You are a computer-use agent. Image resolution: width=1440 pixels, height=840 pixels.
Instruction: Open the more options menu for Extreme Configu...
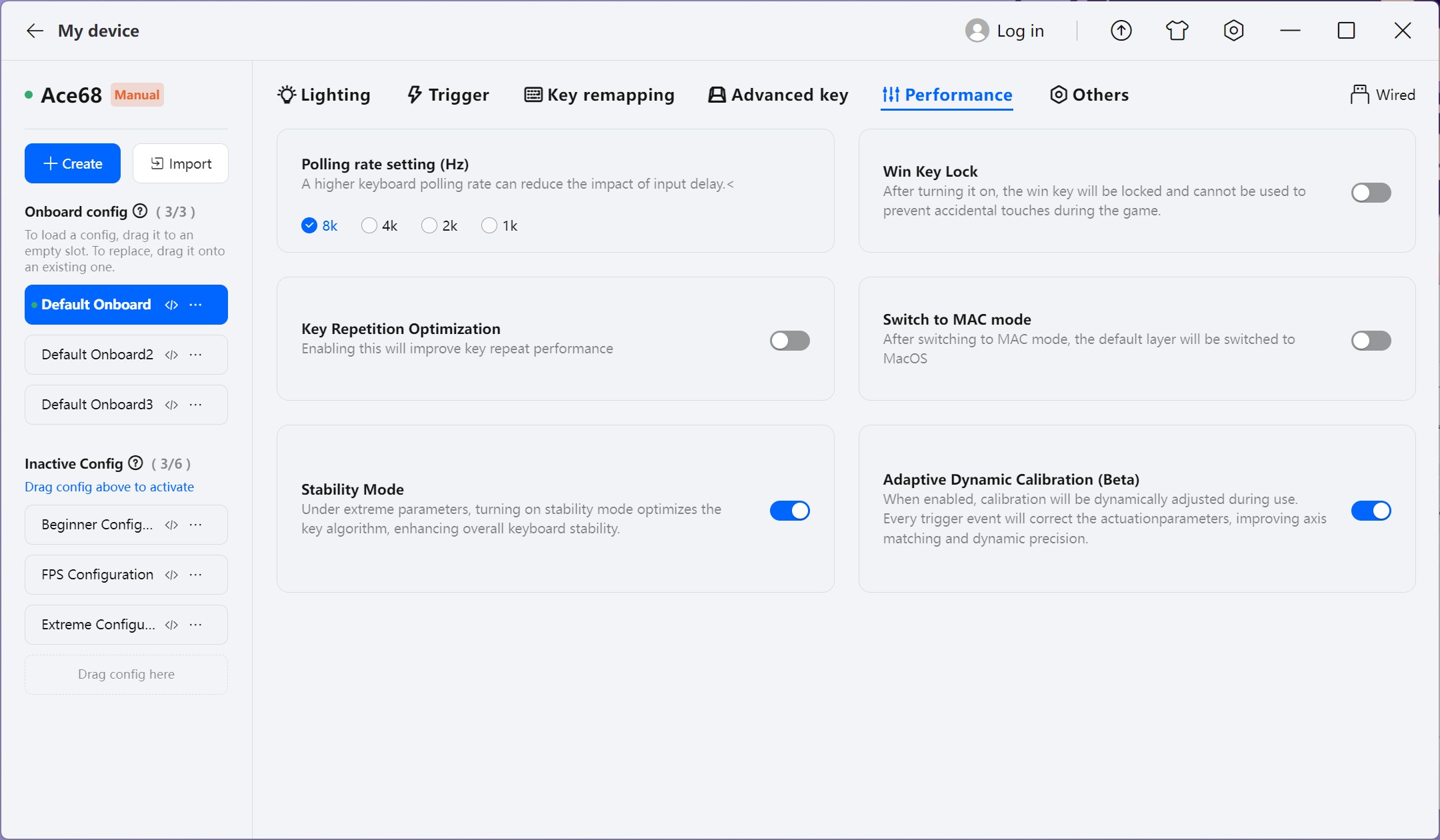coord(195,625)
